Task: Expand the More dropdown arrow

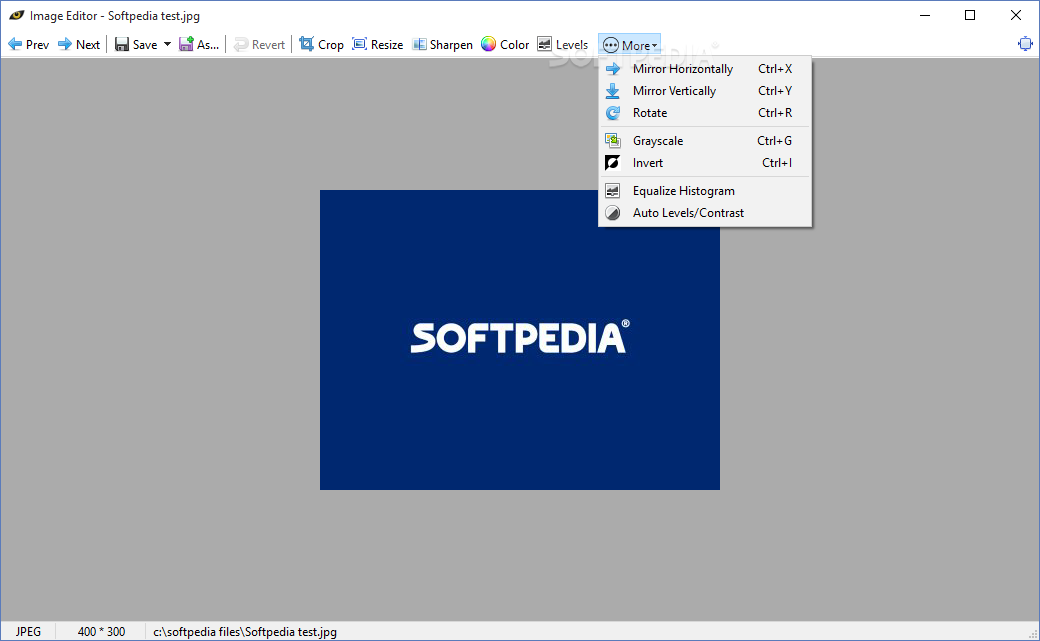Action: pos(655,46)
